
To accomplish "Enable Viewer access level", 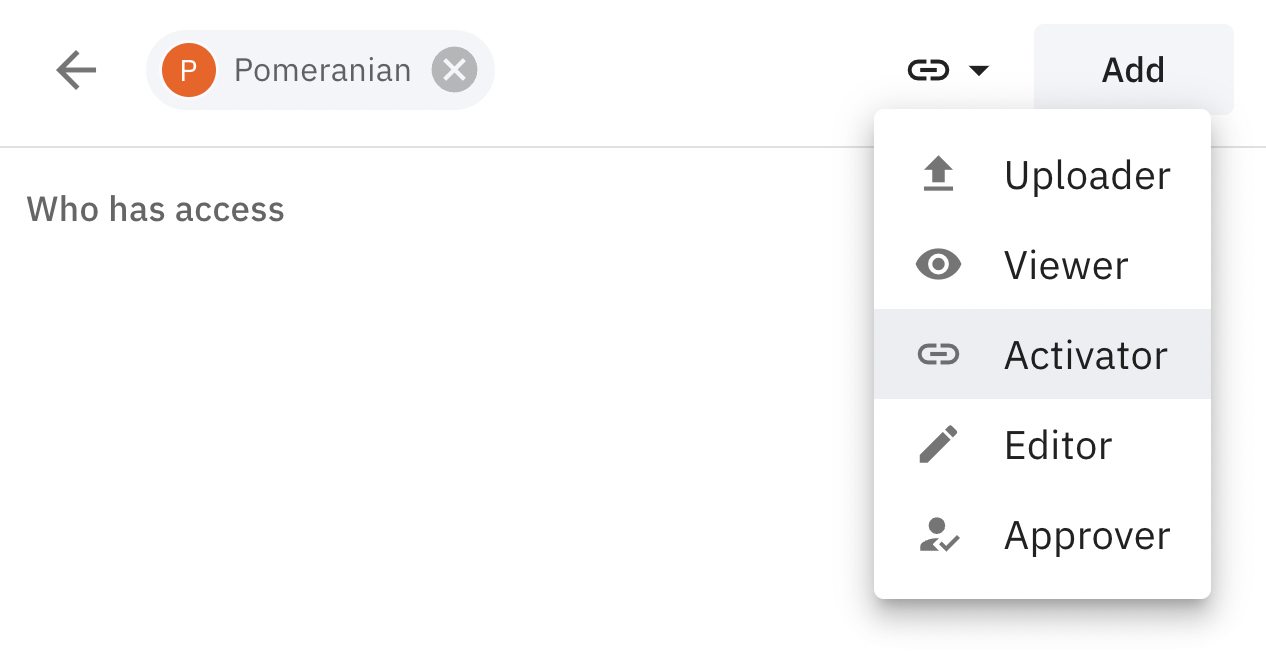I will (1065, 264).
